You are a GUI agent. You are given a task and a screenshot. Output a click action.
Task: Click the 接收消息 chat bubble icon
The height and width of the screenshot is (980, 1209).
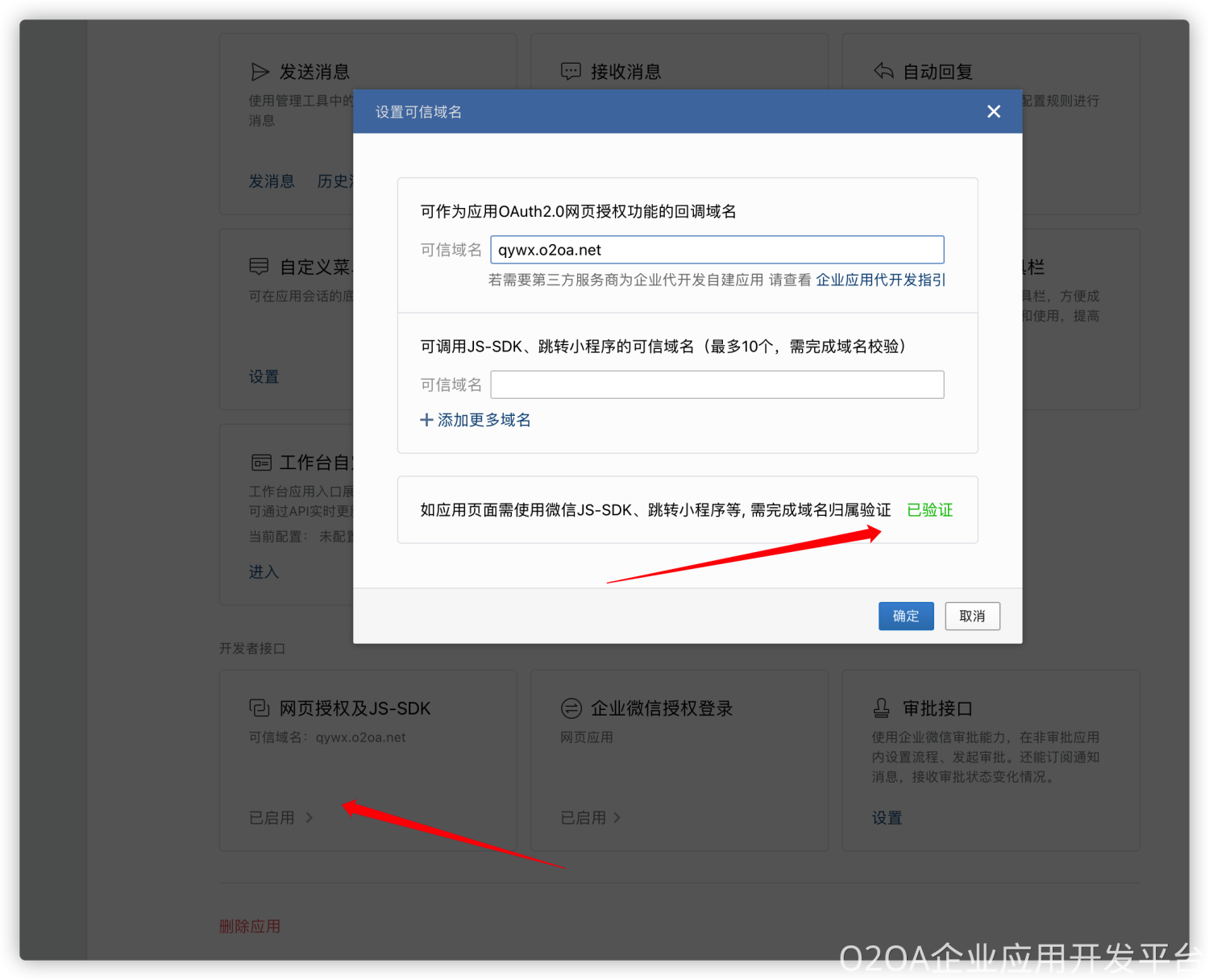click(x=571, y=72)
